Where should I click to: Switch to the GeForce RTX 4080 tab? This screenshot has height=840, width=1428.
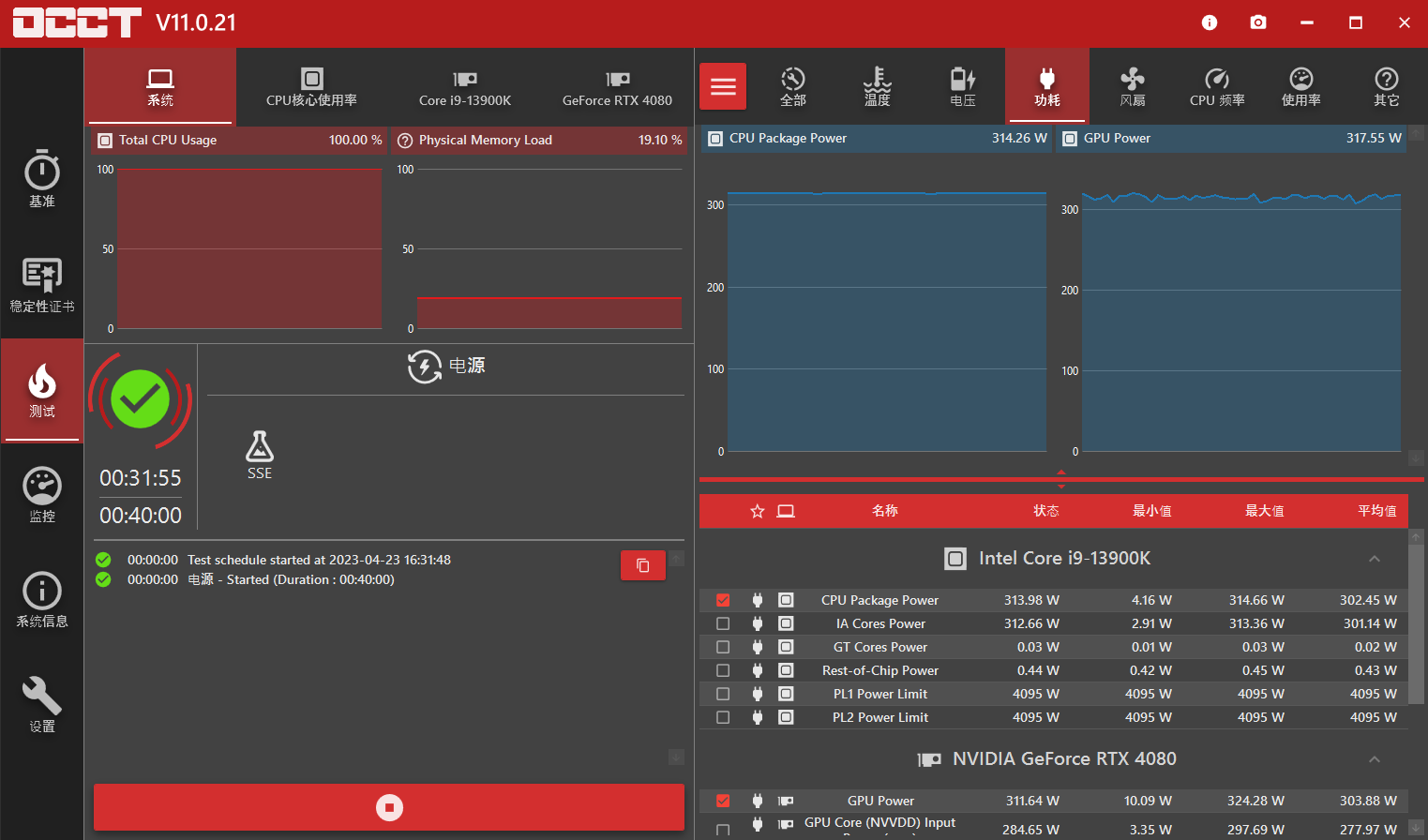coord(617,86)
